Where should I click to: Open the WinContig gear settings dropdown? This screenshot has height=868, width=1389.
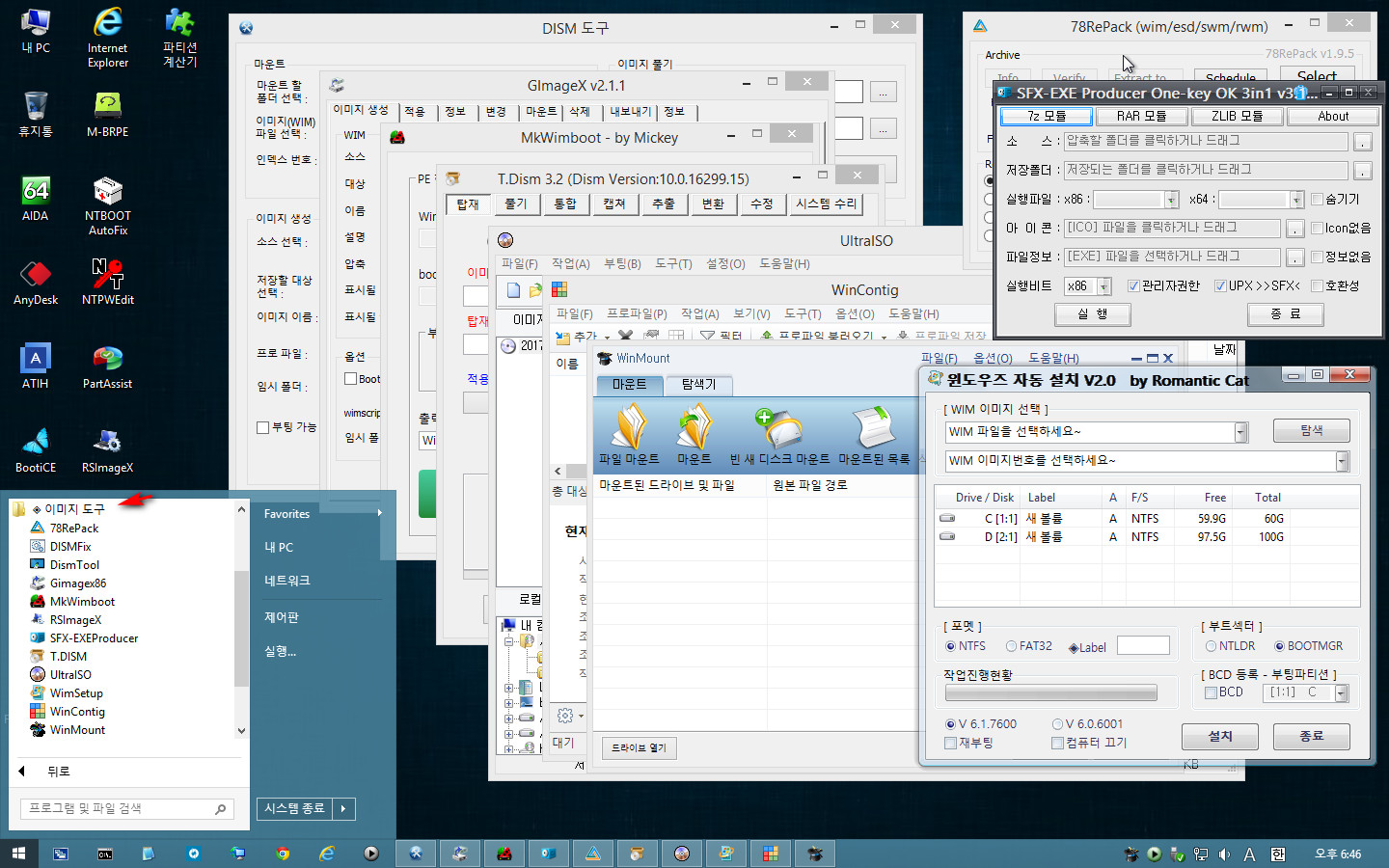point(571,716)
